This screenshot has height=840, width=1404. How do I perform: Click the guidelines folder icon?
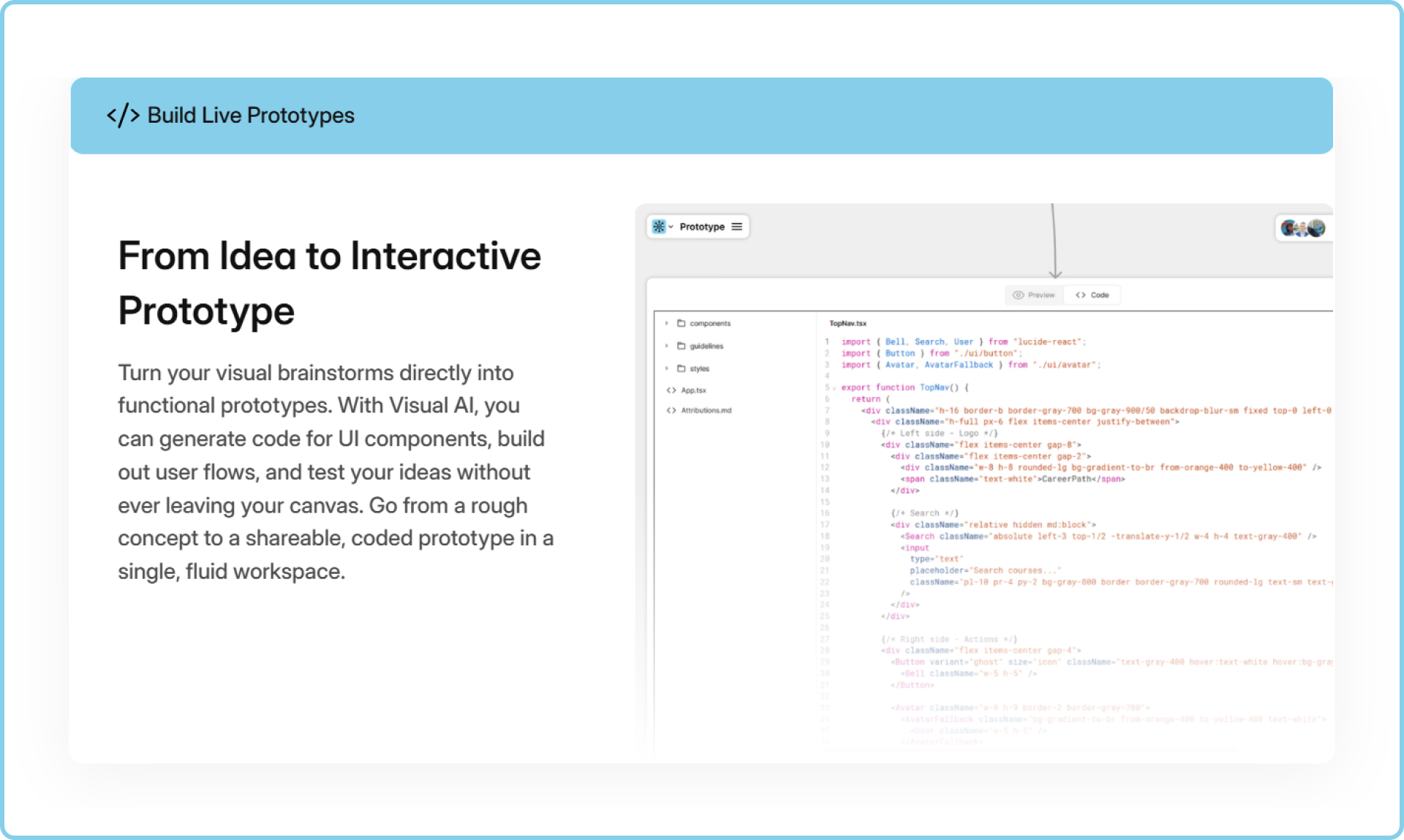pyautogui.click(x=682, y=346)
